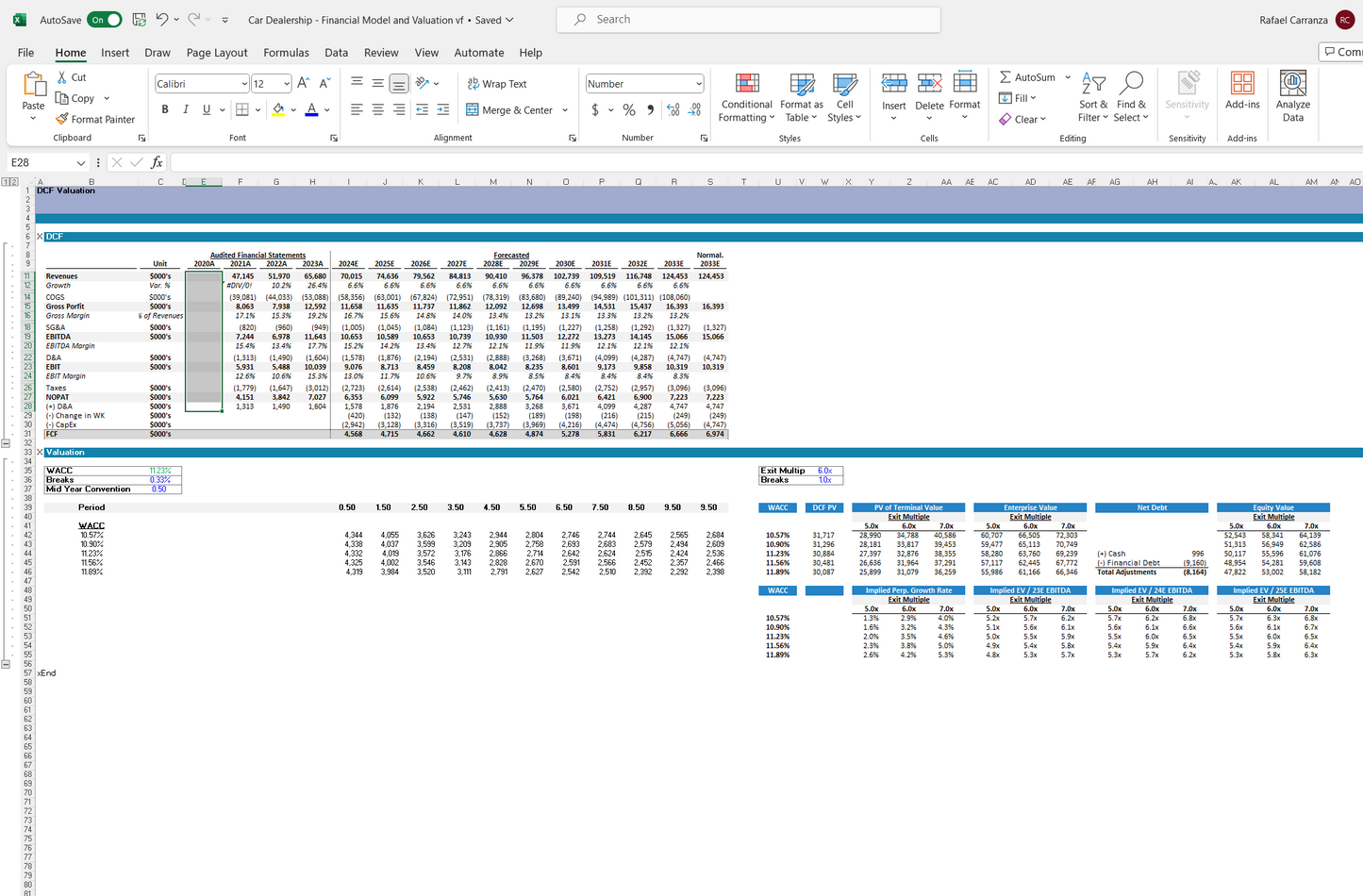Click the Format Painter brush icon
This screenshot has height=896, width=1363.
point(62,120)
